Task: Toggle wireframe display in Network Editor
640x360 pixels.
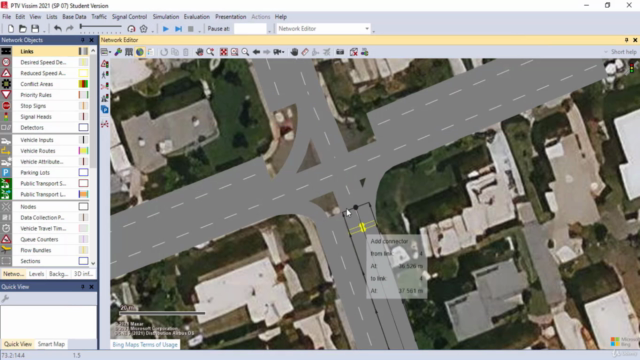Action: 129,52
